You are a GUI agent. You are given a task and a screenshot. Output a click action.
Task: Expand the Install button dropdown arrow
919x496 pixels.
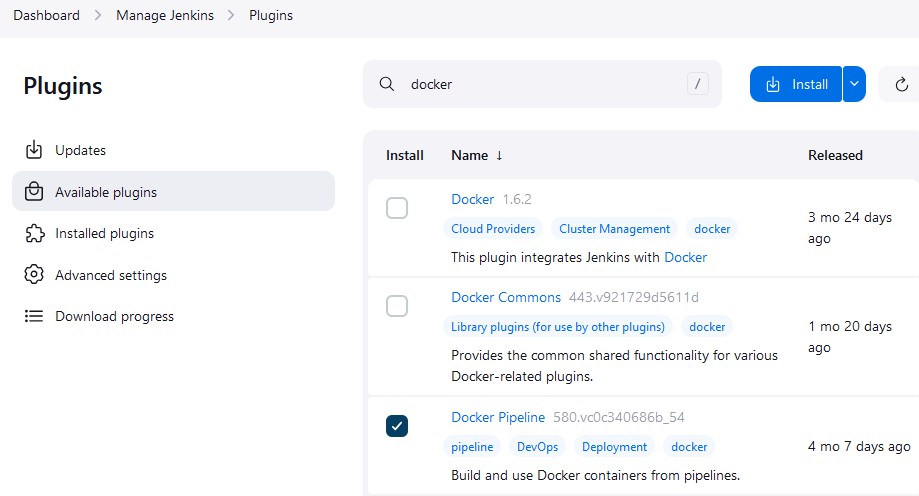855,84
